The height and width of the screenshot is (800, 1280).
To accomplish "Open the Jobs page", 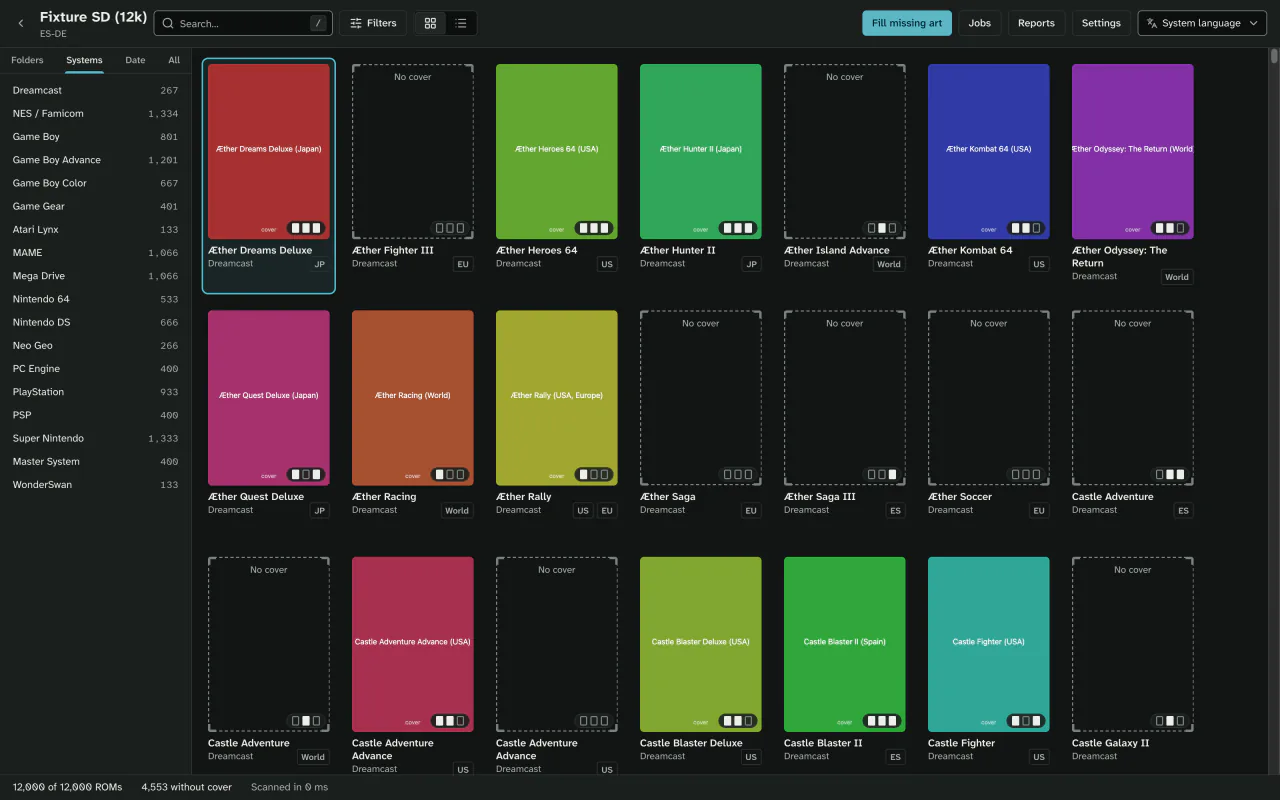I will coord(980,23).
